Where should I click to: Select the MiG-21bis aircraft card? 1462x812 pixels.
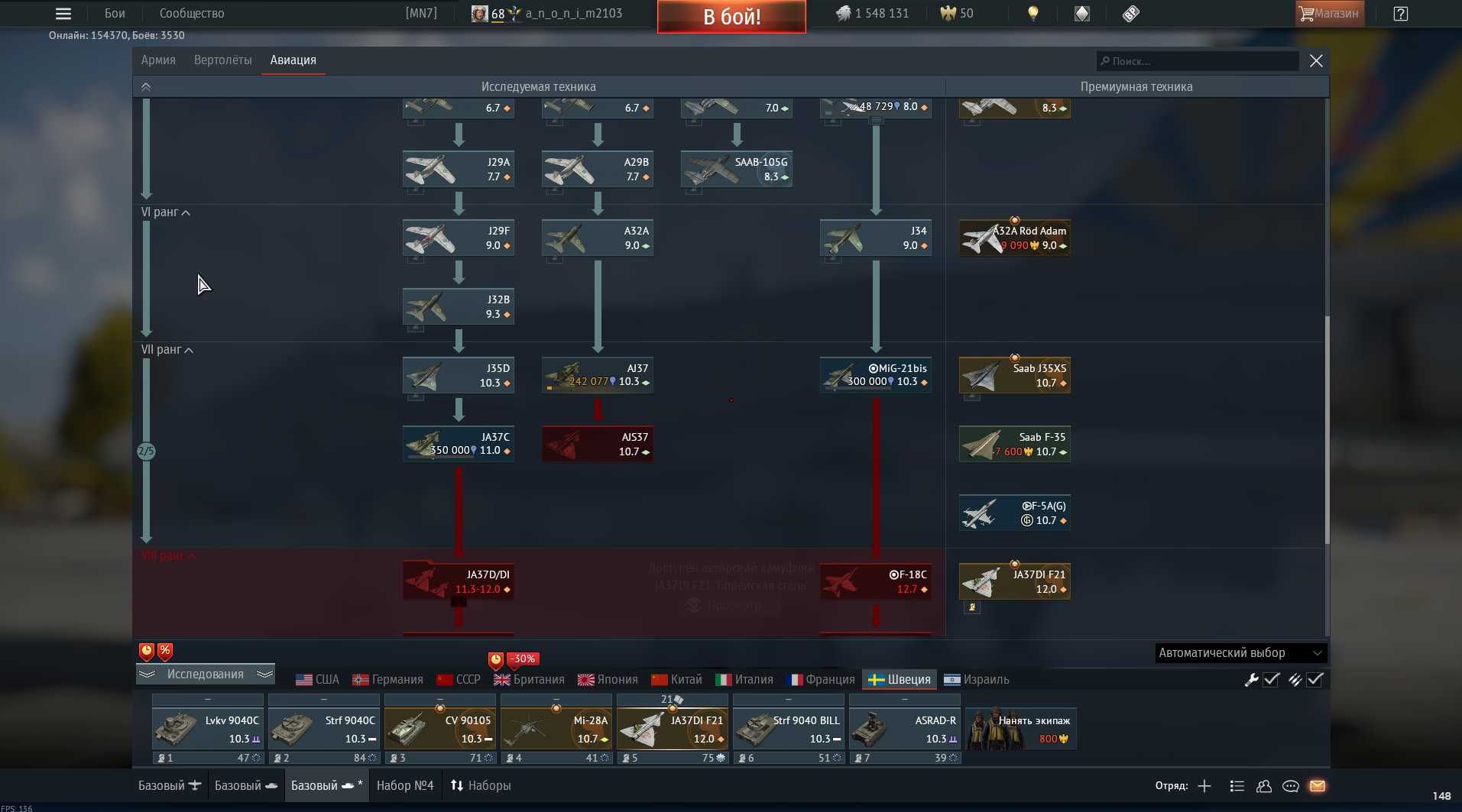click(876, 375)
